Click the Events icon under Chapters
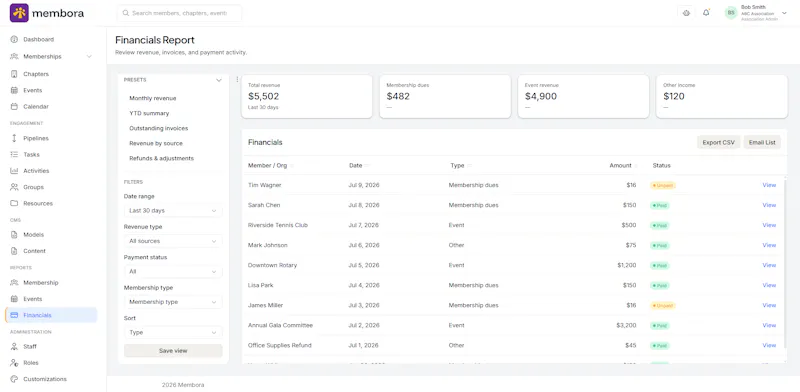800x392 pixels. click(x=14, y=90)
